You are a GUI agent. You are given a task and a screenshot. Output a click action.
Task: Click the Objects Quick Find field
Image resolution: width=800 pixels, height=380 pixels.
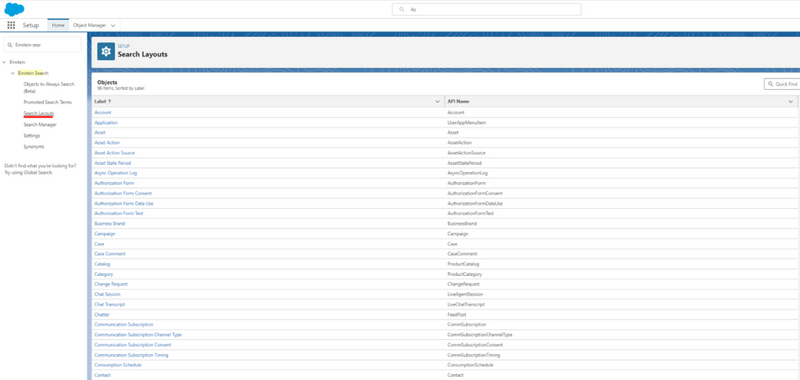[782, 84]
